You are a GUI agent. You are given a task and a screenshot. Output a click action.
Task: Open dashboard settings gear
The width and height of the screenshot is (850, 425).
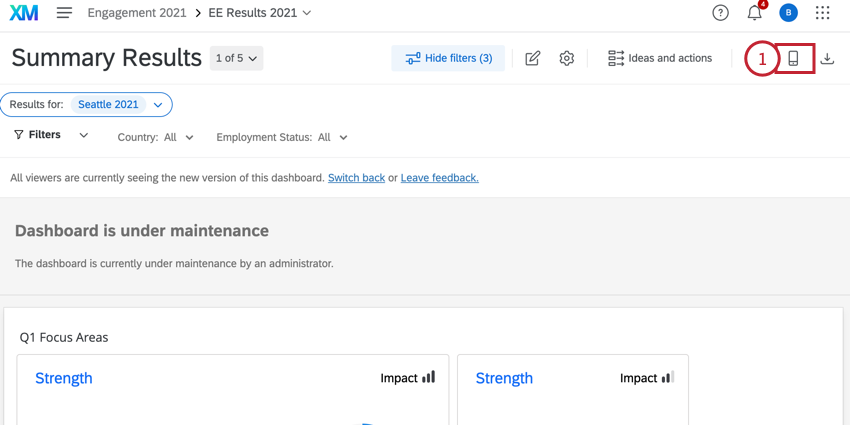coord(566,58)
